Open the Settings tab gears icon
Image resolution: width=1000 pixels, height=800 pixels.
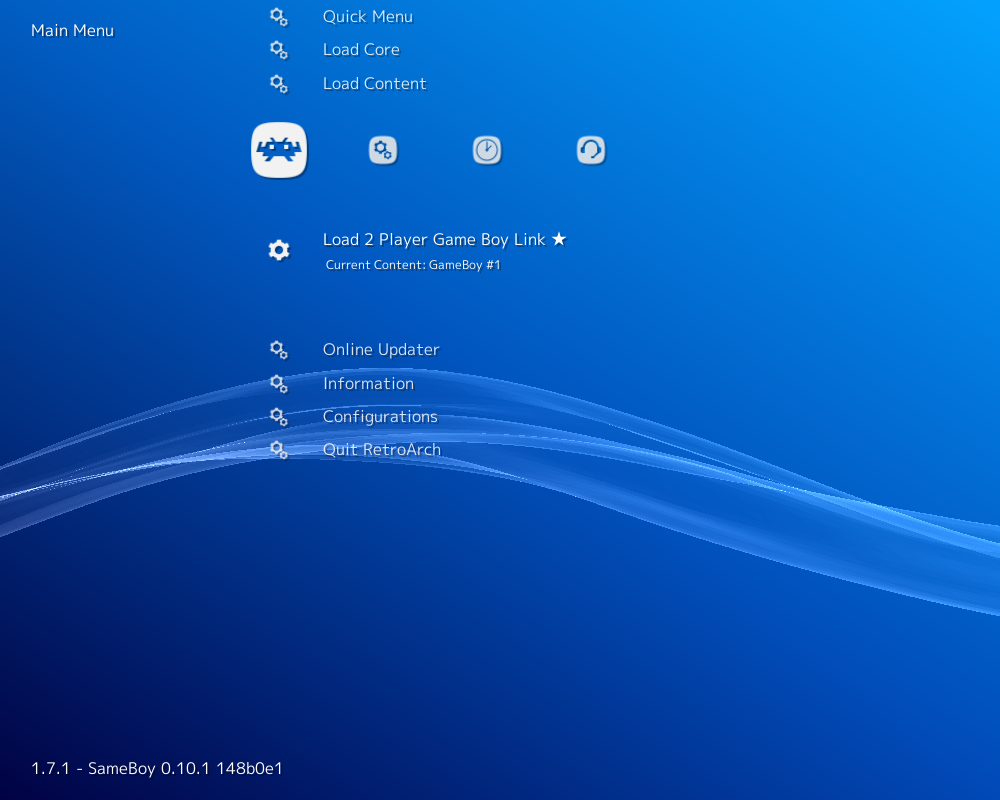383,151
